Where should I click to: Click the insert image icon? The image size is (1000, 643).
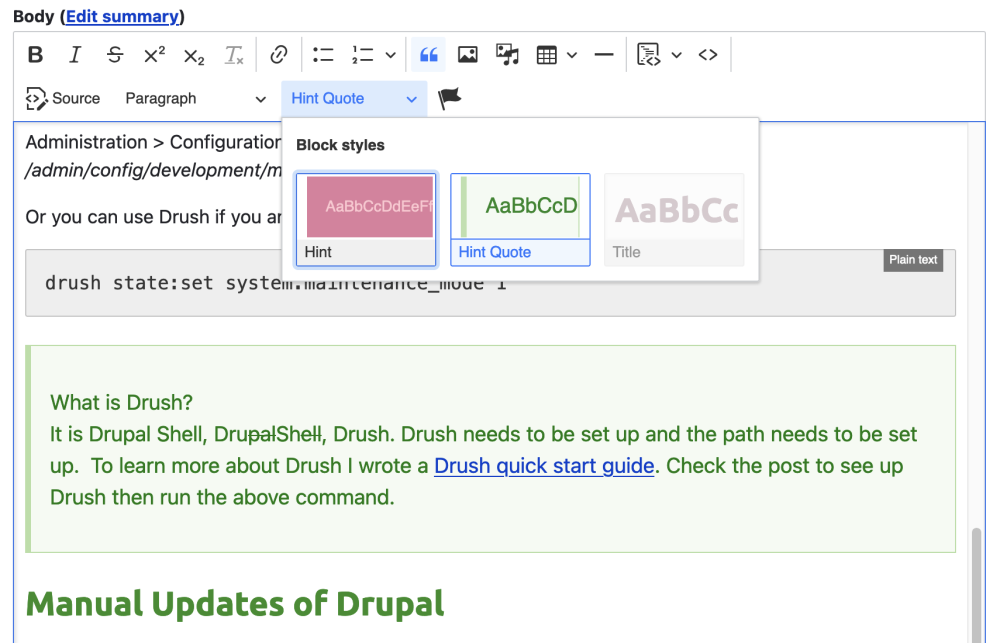click(467, 55)
